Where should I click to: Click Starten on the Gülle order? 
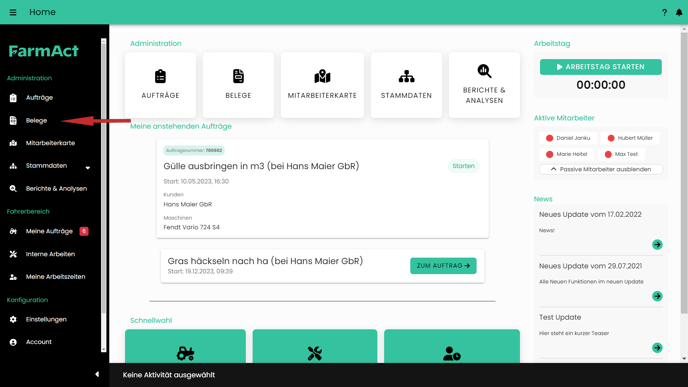coord(463,166)
